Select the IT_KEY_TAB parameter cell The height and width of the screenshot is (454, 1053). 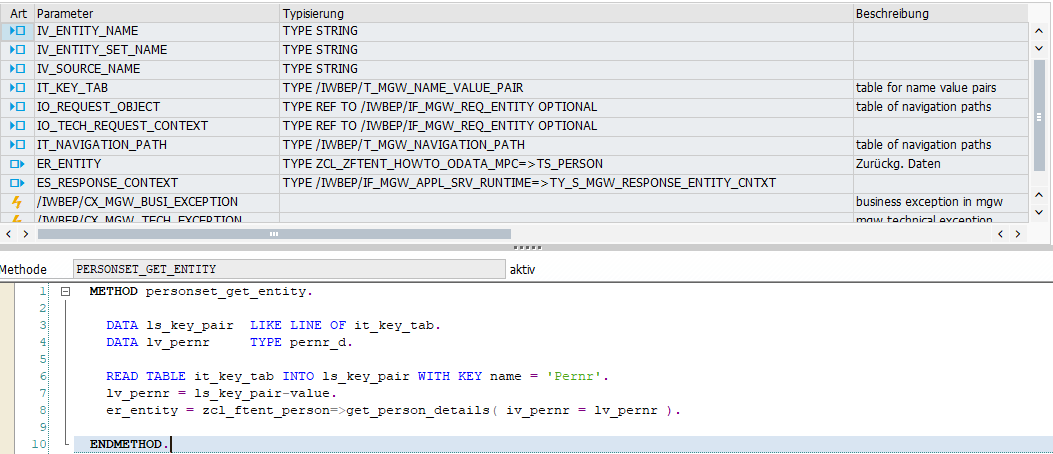point(157,88)
